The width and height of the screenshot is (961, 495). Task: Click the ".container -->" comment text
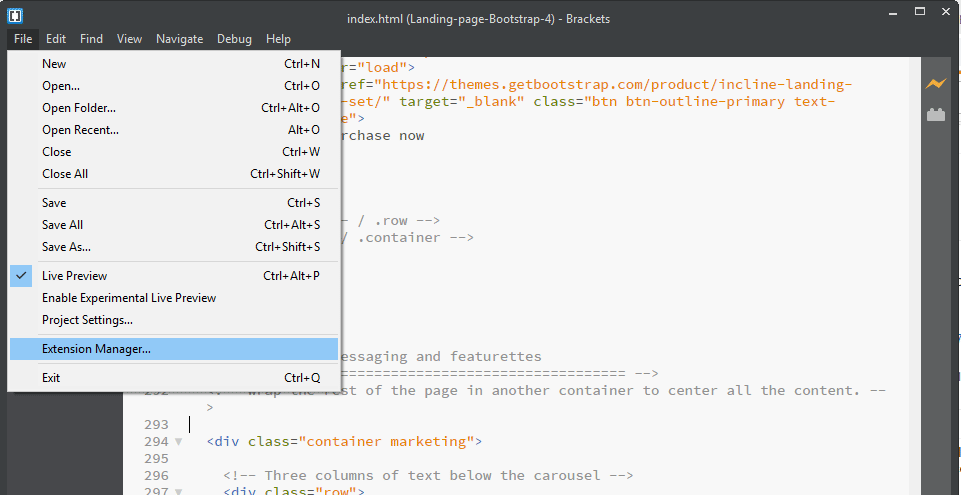tap(416, 237)
